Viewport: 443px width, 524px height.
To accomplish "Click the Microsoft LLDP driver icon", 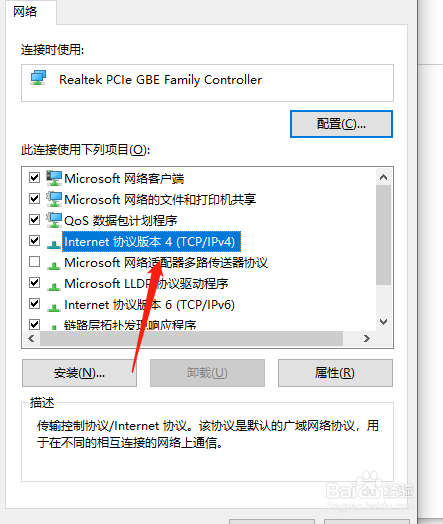I will (54, 286).
